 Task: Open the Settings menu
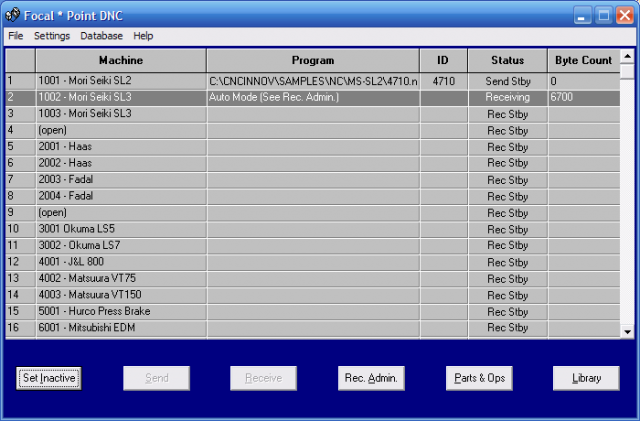coord(52,36)
